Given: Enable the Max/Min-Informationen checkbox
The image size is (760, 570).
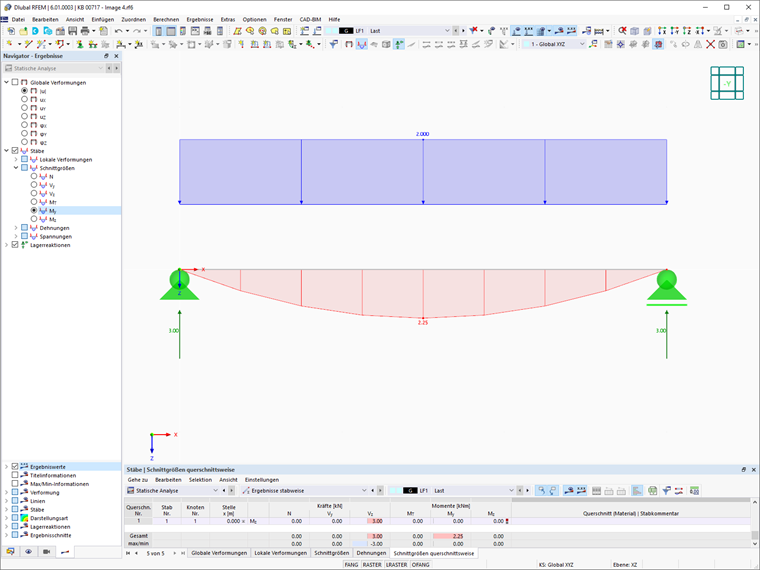Looking at the screenshot, I should pyautogui.click(x=15, y=484).
